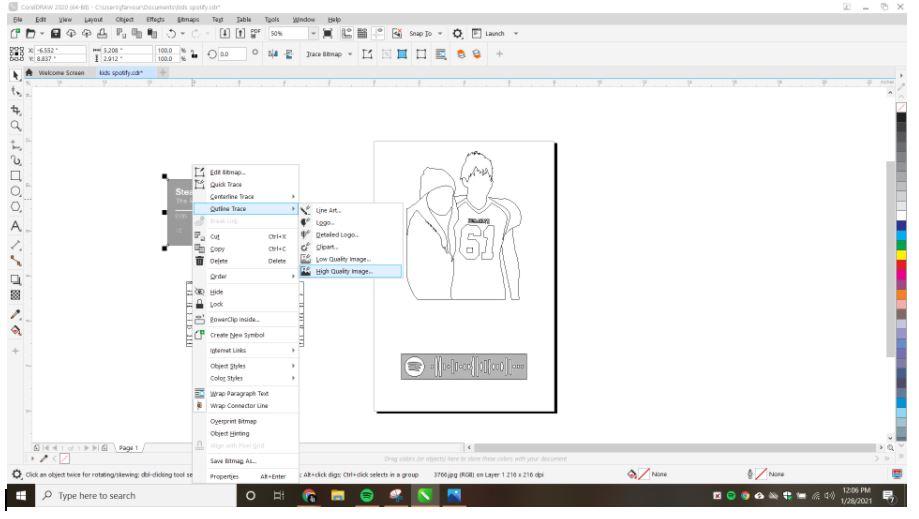The width and height of the screenshot is (919, 519).
Task: Select the Shape tool
Action: pos(16,92)
